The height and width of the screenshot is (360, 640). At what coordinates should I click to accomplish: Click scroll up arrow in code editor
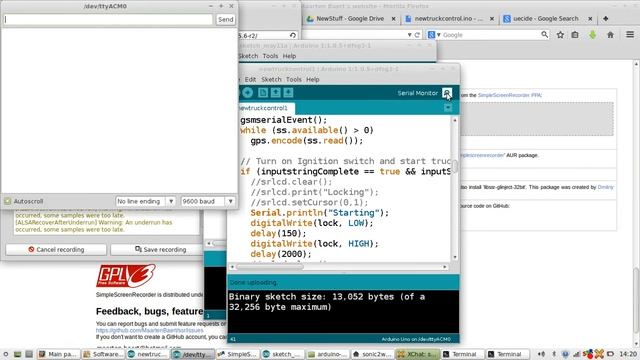(x=455, y=120)
